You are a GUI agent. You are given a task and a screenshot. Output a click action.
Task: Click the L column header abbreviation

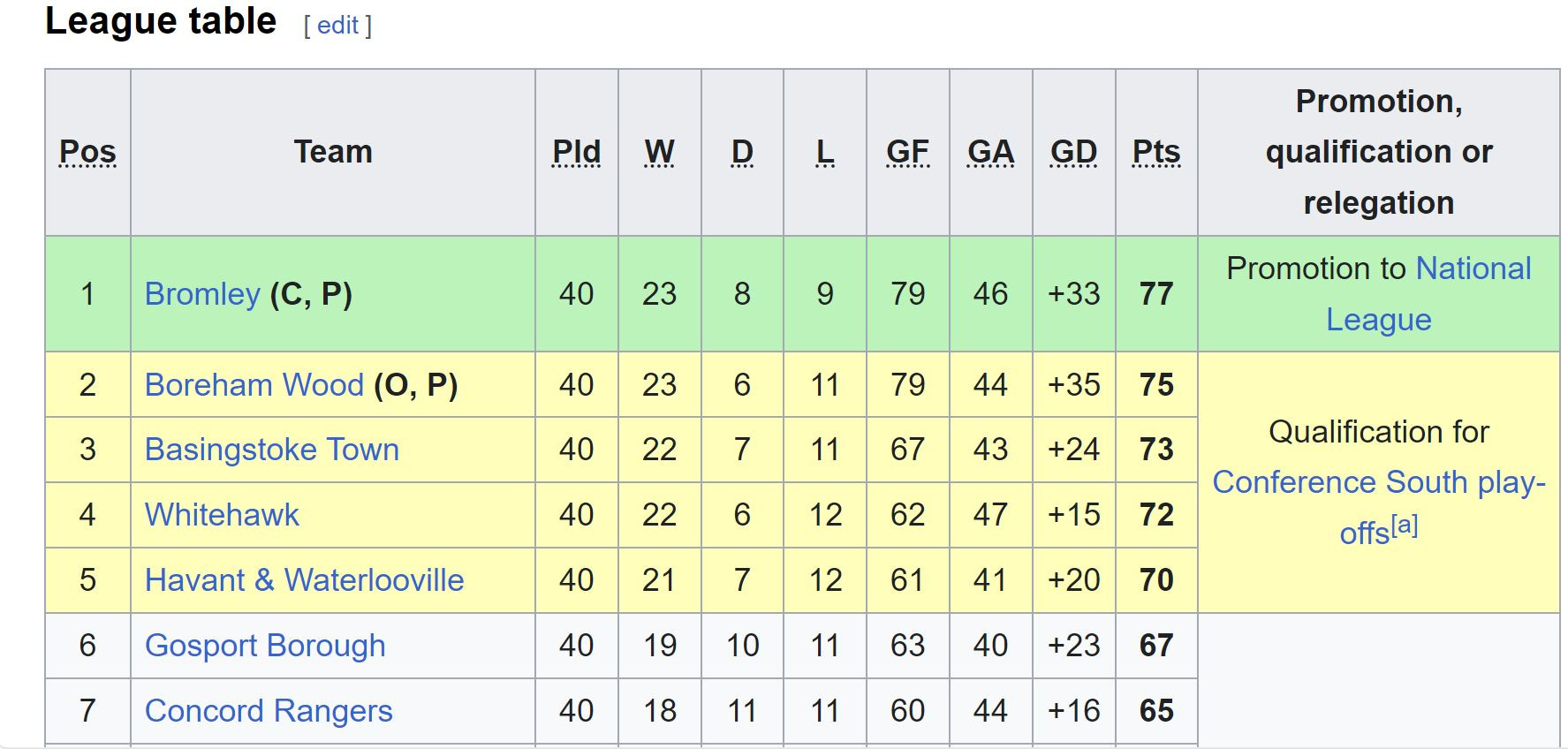pyautogui.click(x=825, y=152)
